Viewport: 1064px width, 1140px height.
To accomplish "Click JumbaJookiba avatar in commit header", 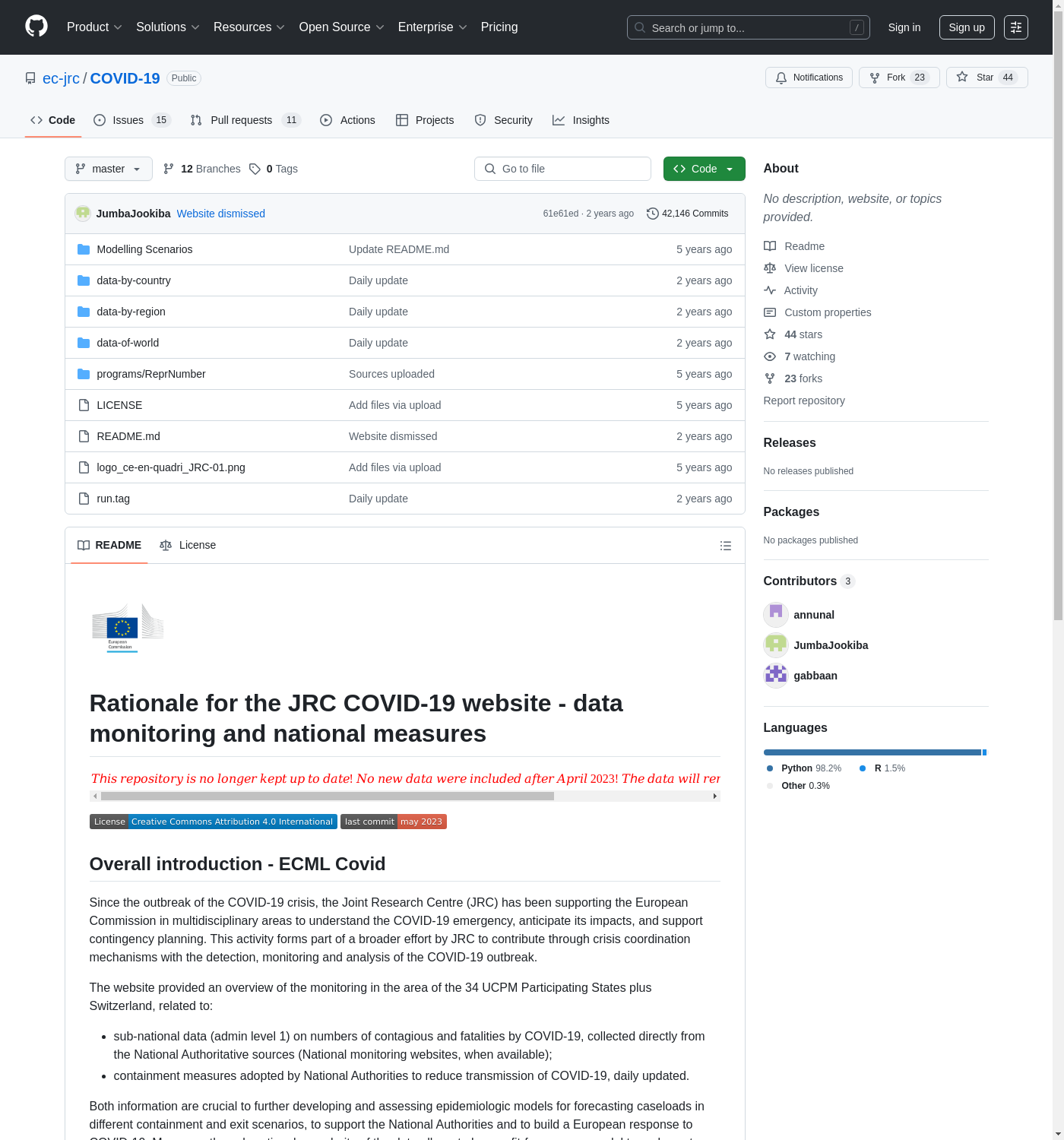I will click(83, 214).
